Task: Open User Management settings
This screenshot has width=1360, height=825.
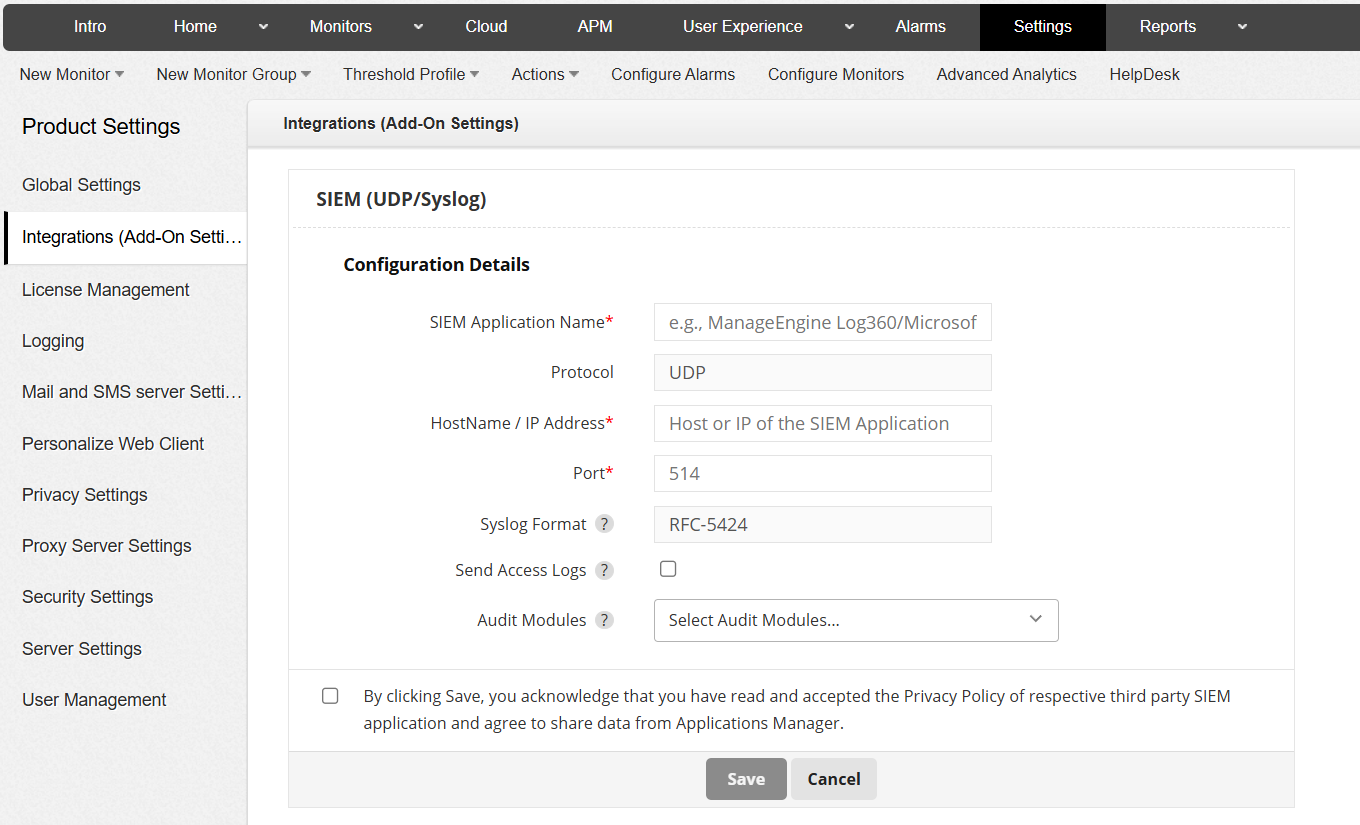Action: point(93,699)
